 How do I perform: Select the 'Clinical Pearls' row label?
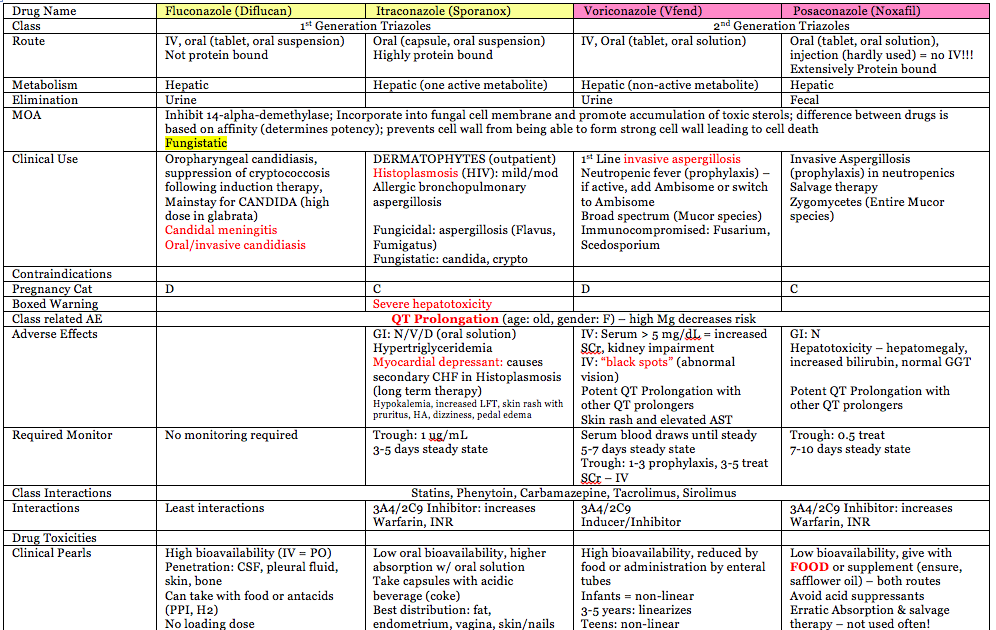51,553
